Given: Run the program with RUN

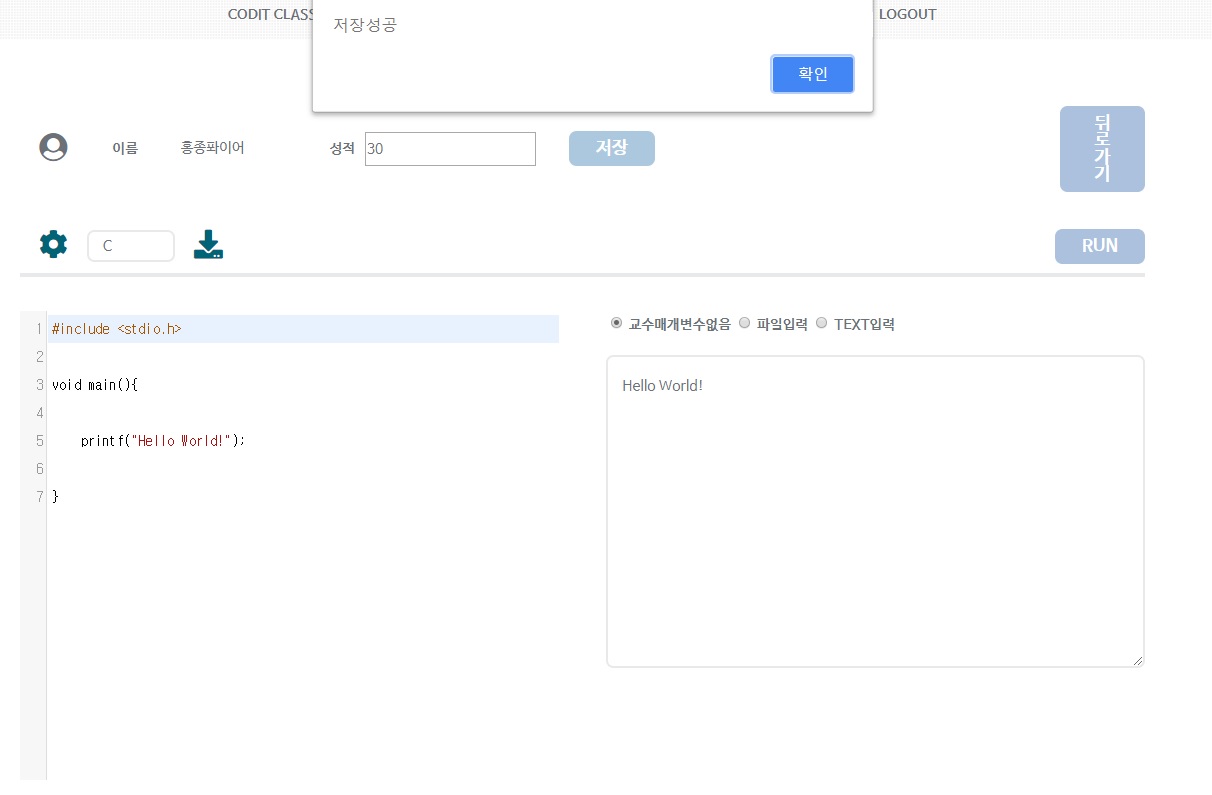Looking at the screenshot, I should (1099, 246).
